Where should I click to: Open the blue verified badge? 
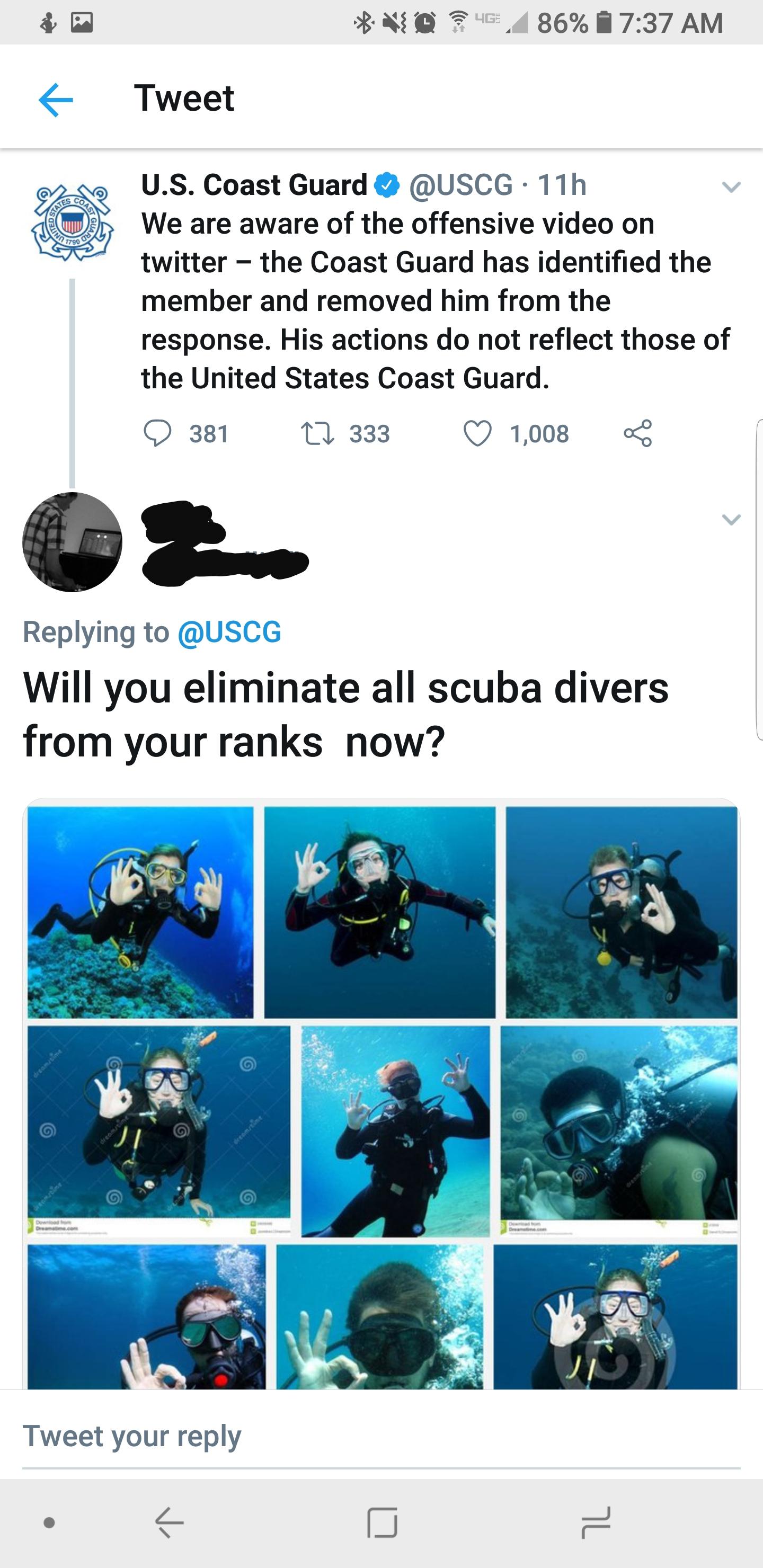tap(387, 185)
